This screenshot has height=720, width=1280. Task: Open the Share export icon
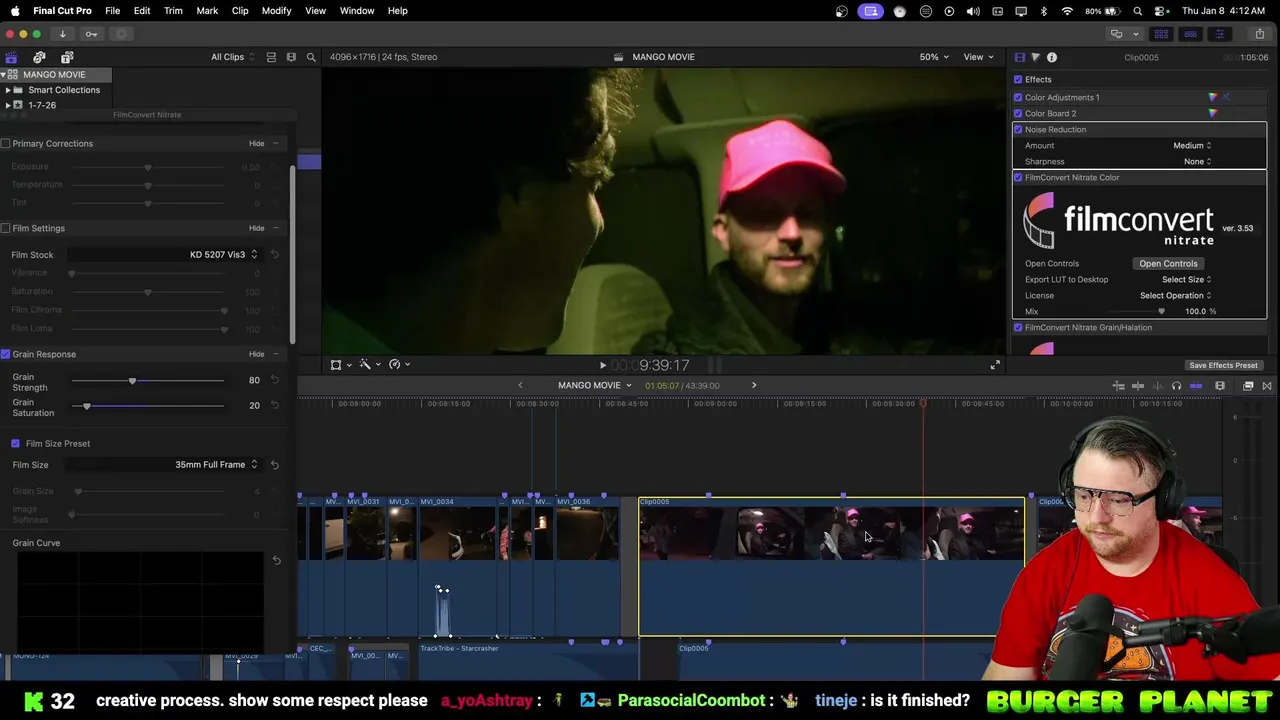[1259, 34]
